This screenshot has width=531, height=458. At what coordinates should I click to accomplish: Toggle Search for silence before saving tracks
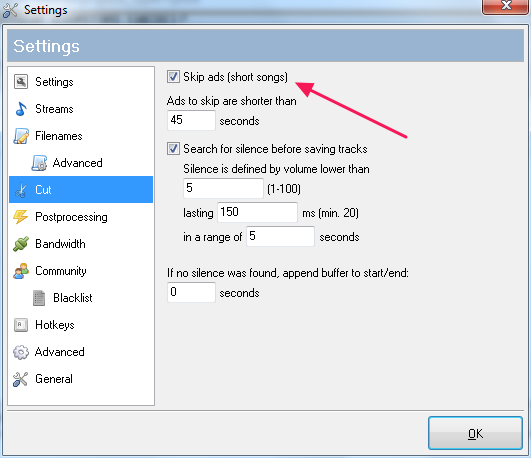pyautogui.click(x=173, y=149)
